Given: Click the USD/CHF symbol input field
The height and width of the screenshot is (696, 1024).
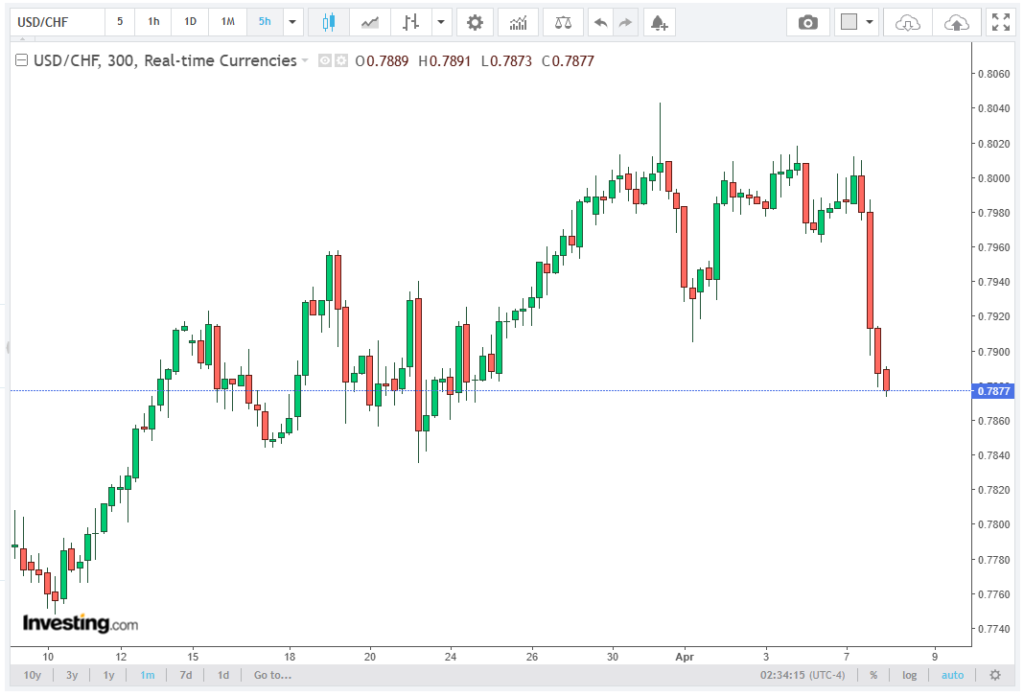Looking at the screenshot, I should 55,22.
